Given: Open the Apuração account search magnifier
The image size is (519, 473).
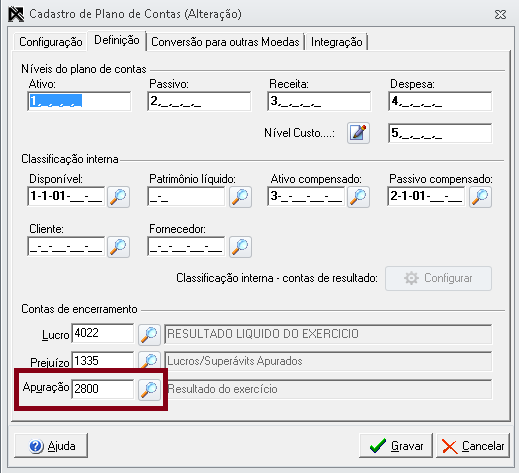Looking at the screenshot, I should pyautogui.click(x=149, y=389).
